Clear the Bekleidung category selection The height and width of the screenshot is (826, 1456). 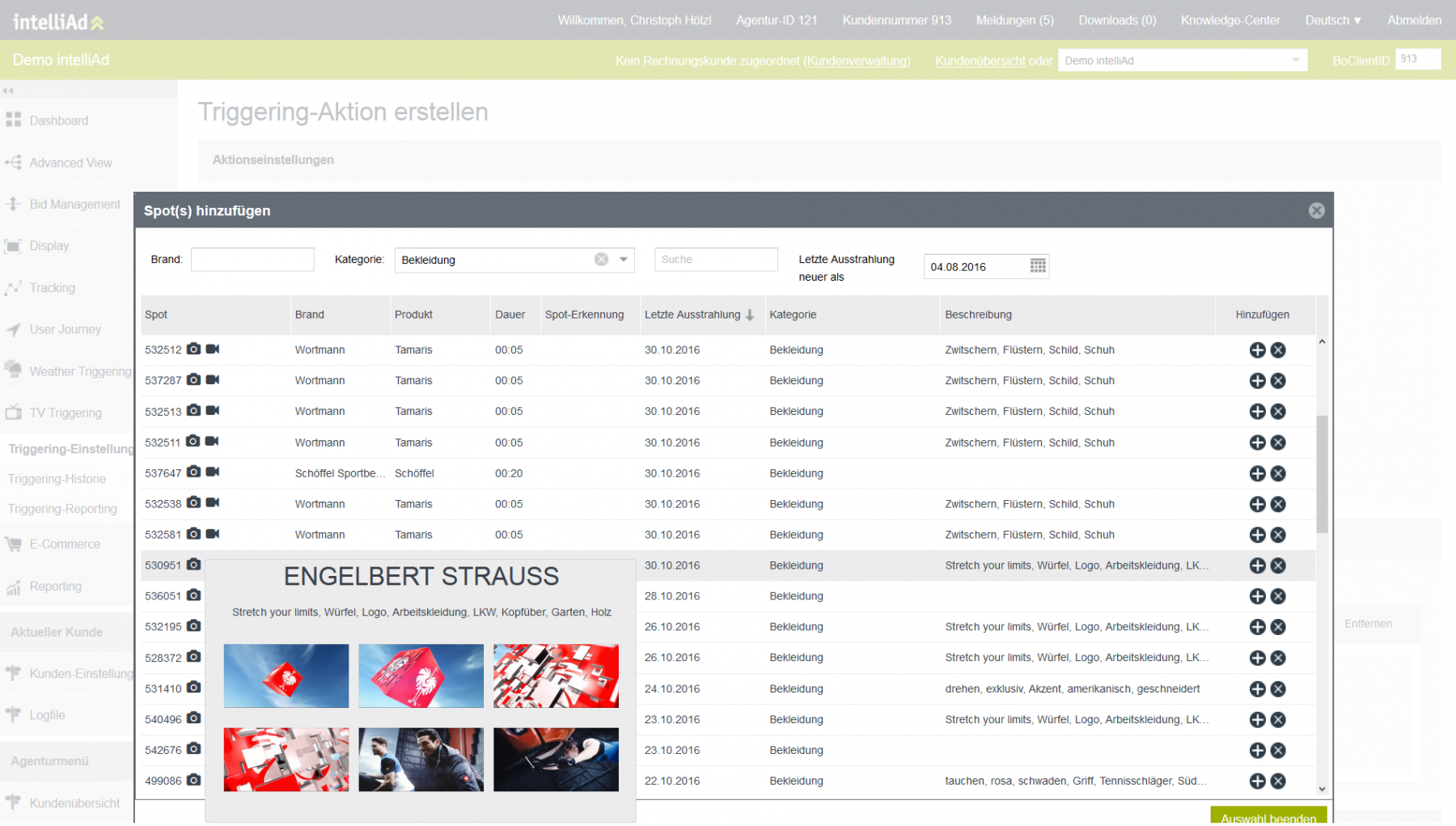(x=601, y=260)
